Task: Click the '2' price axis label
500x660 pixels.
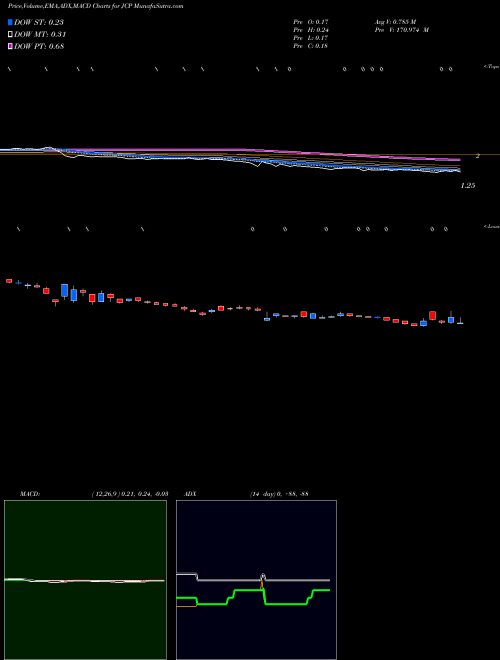Action: point(478,156)
